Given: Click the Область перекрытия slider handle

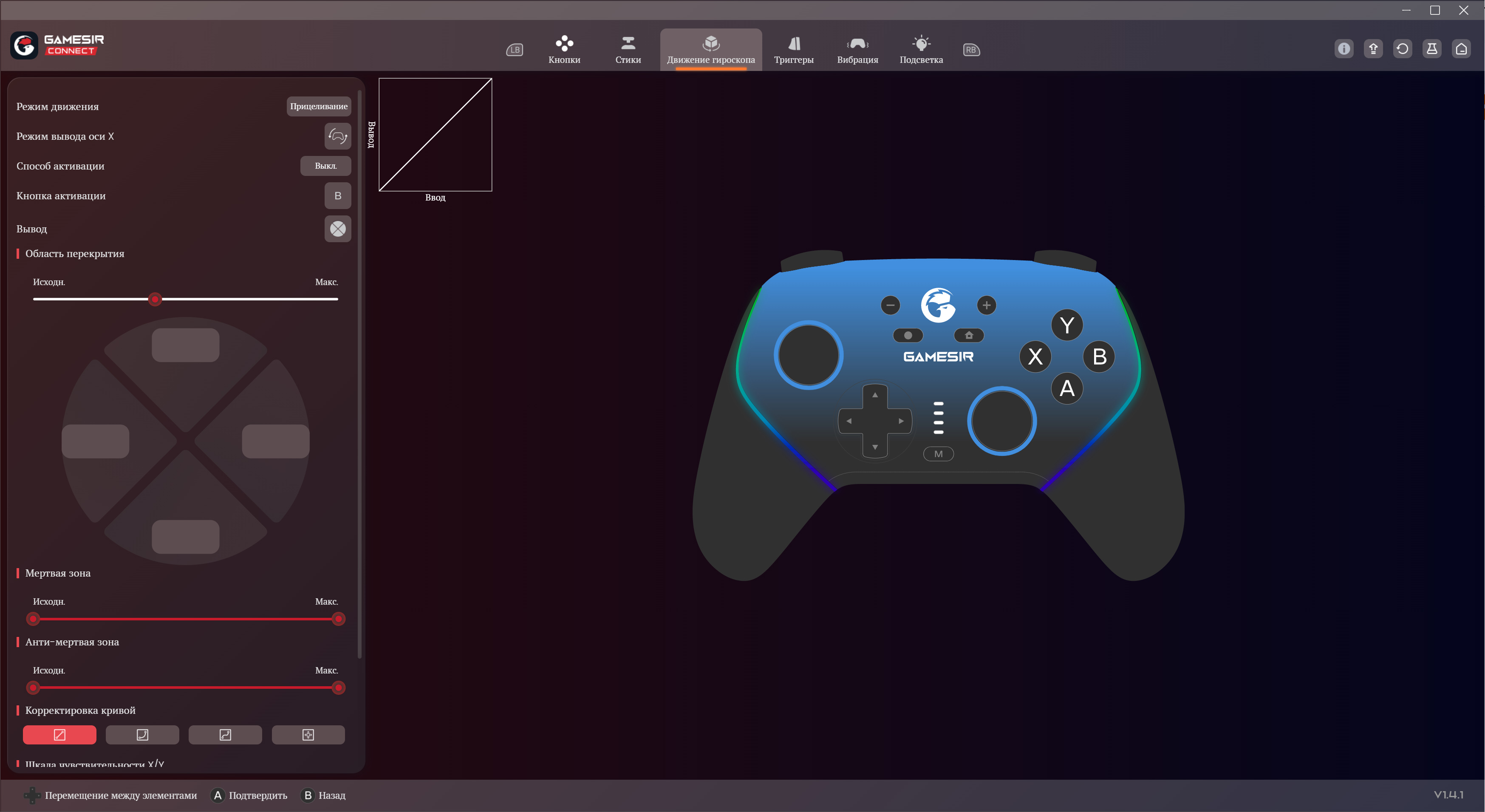Looking at the screenshot, I should click(x=155, y=299).
